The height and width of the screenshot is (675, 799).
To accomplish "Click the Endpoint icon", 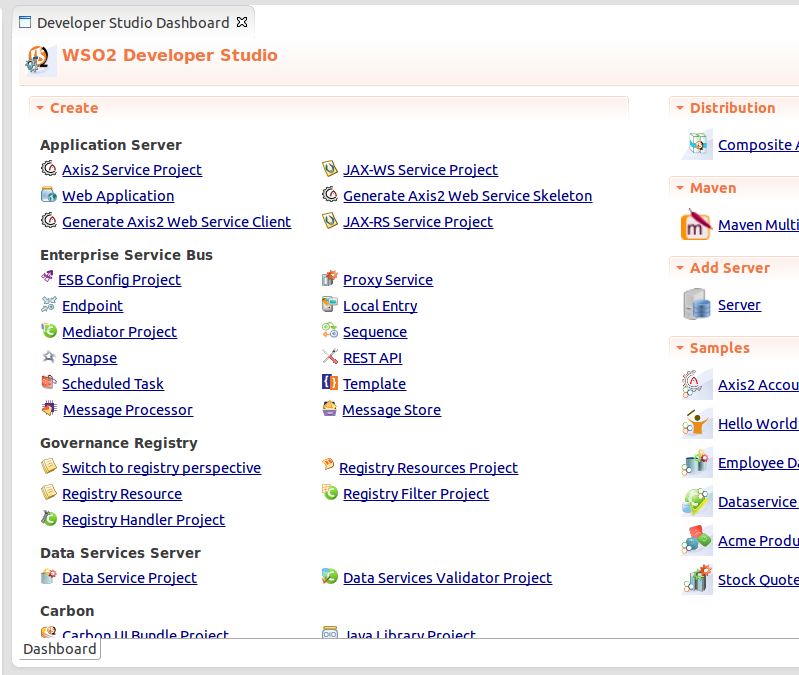I will point(49,304).
